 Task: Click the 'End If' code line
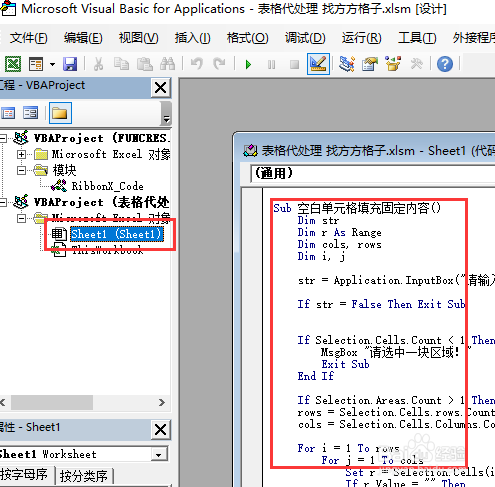pyautogui.click(x=315, y=376)
